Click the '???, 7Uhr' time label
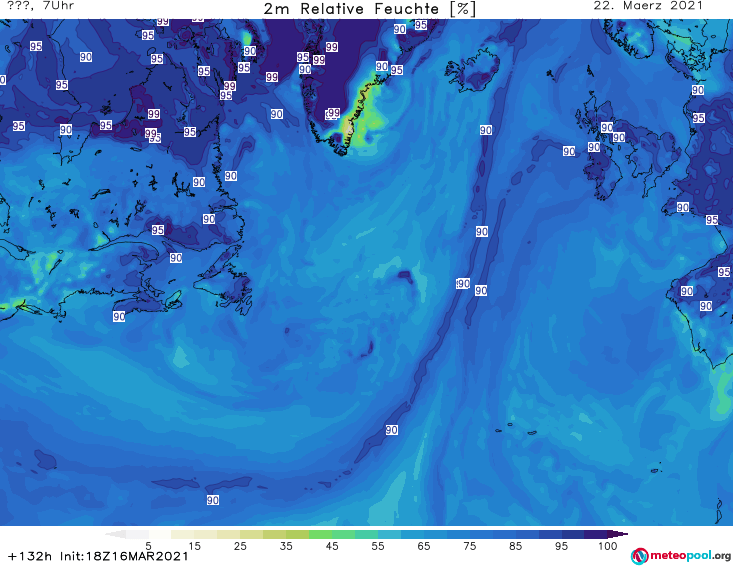 point(41,6)
